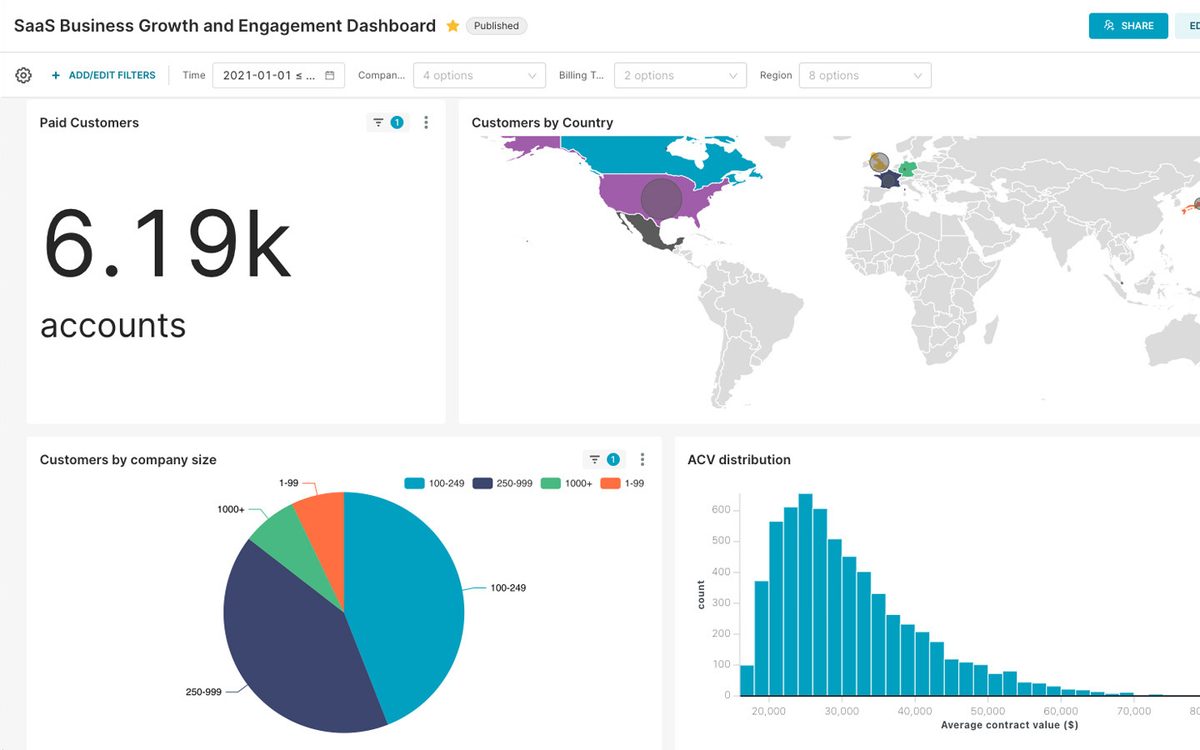Click France on the world map

tap(889, 181)
